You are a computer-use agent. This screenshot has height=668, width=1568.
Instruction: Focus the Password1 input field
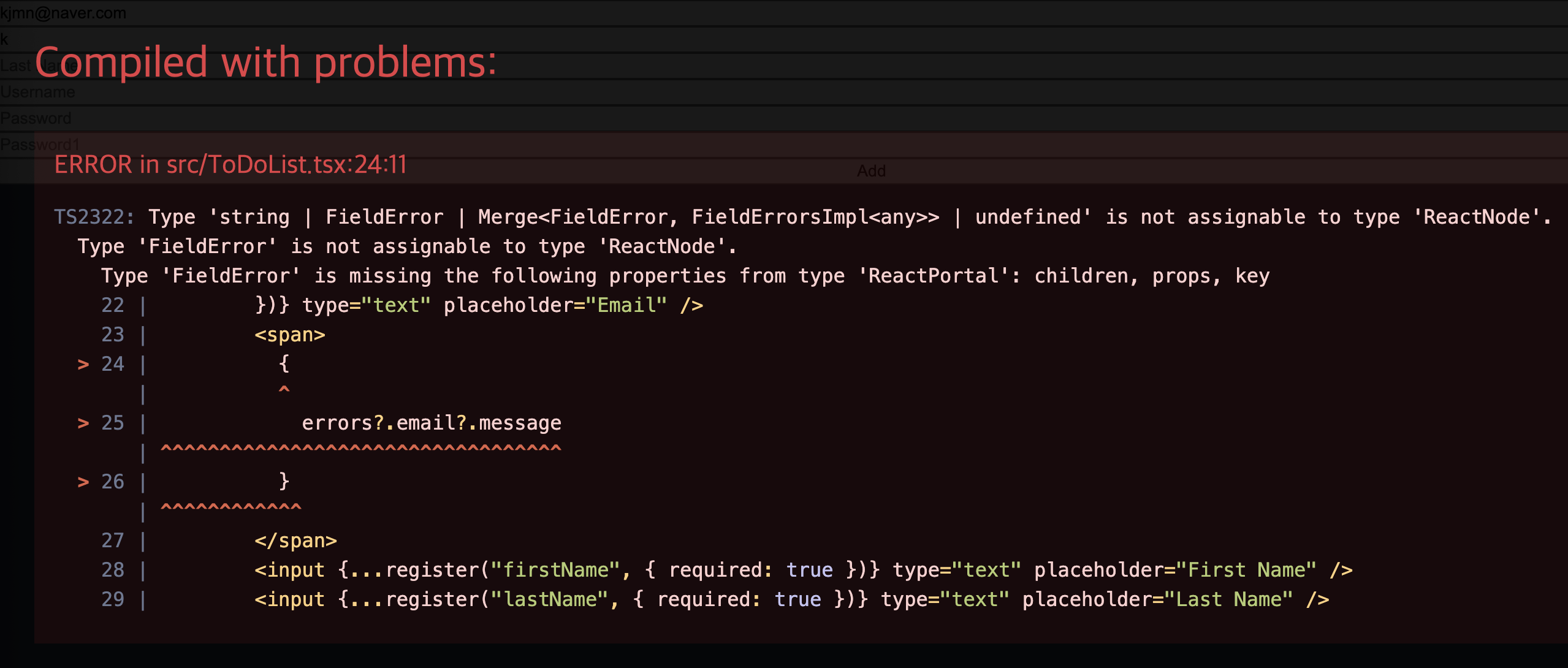(784, 145)
